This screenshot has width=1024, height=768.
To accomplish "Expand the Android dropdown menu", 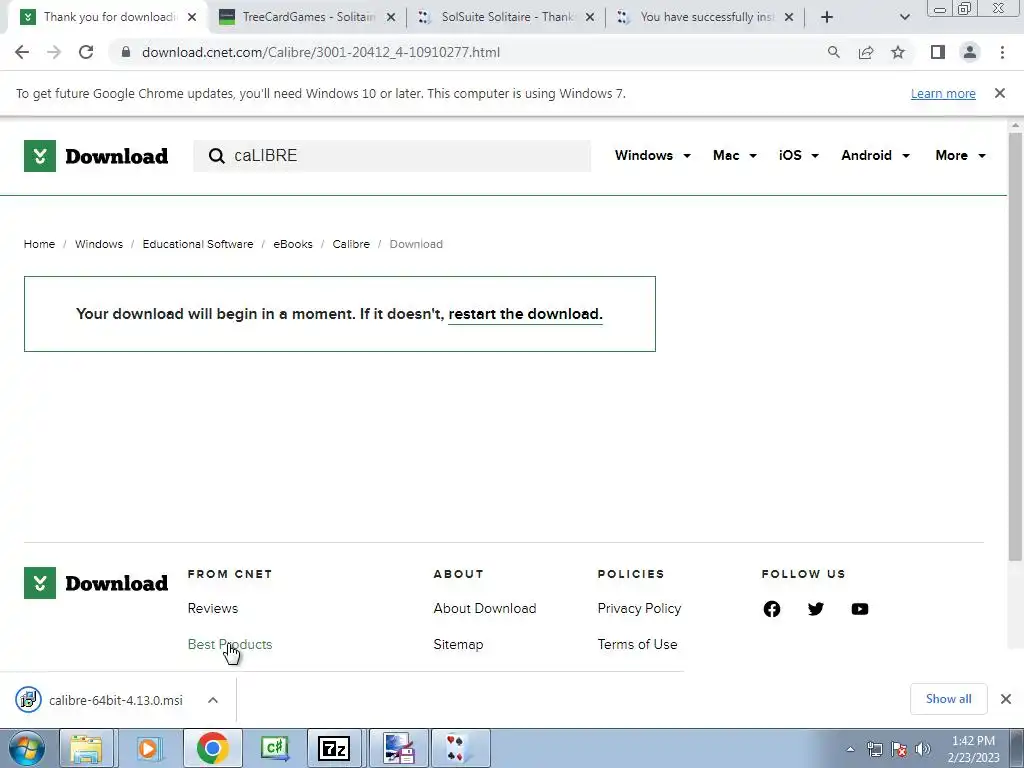I will click(x=875, y=155).
